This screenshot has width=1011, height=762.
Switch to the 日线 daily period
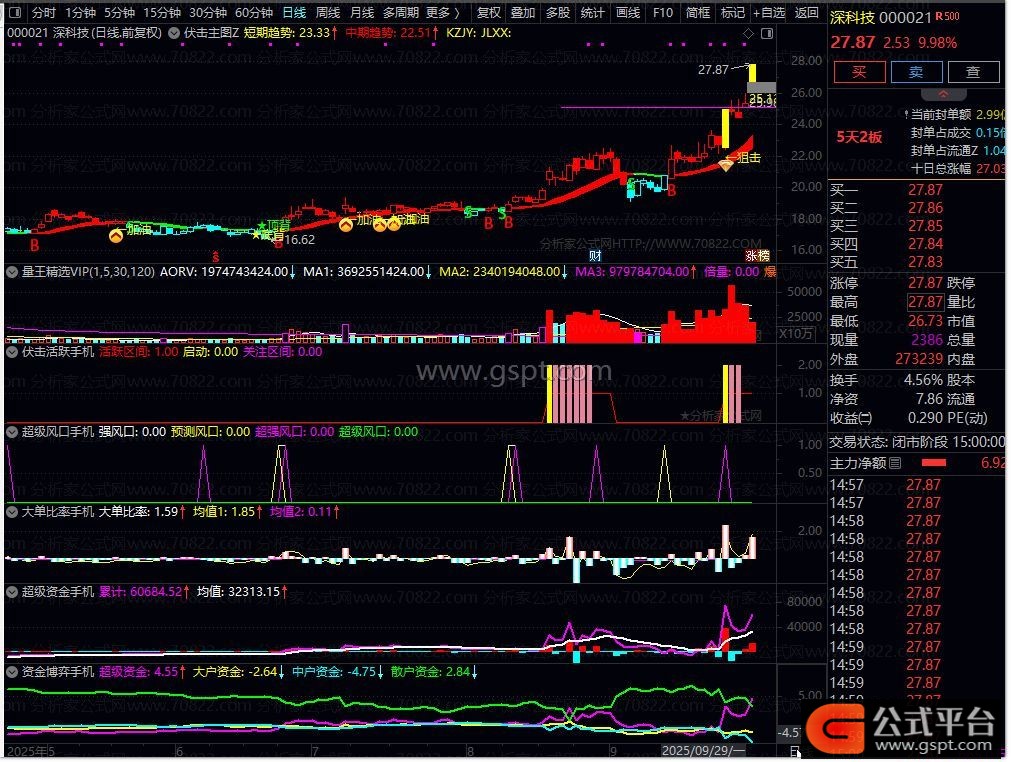(x=294, y=13)
